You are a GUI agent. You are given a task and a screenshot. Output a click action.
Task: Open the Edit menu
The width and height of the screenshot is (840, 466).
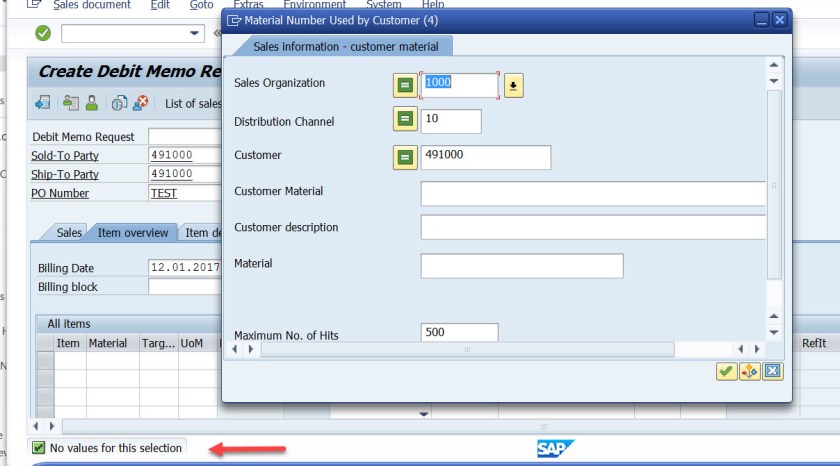(160, 5)
